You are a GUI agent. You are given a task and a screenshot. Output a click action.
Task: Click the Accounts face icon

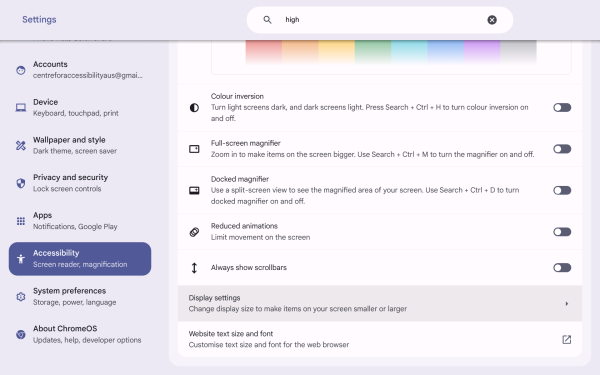coord(21,70)
